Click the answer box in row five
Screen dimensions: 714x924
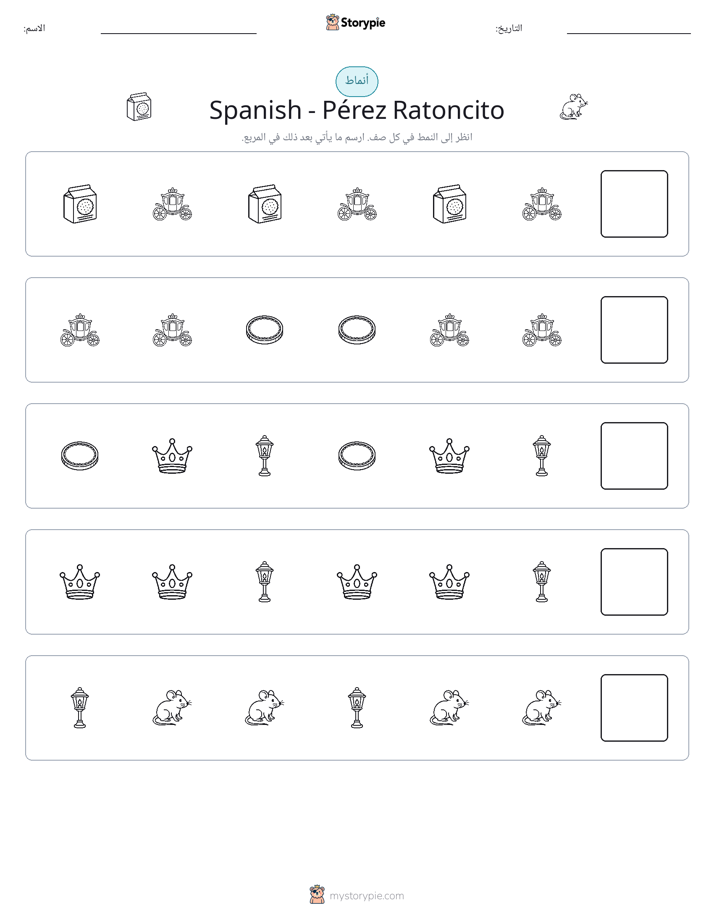pyautogui.click(x=634, y=708)
